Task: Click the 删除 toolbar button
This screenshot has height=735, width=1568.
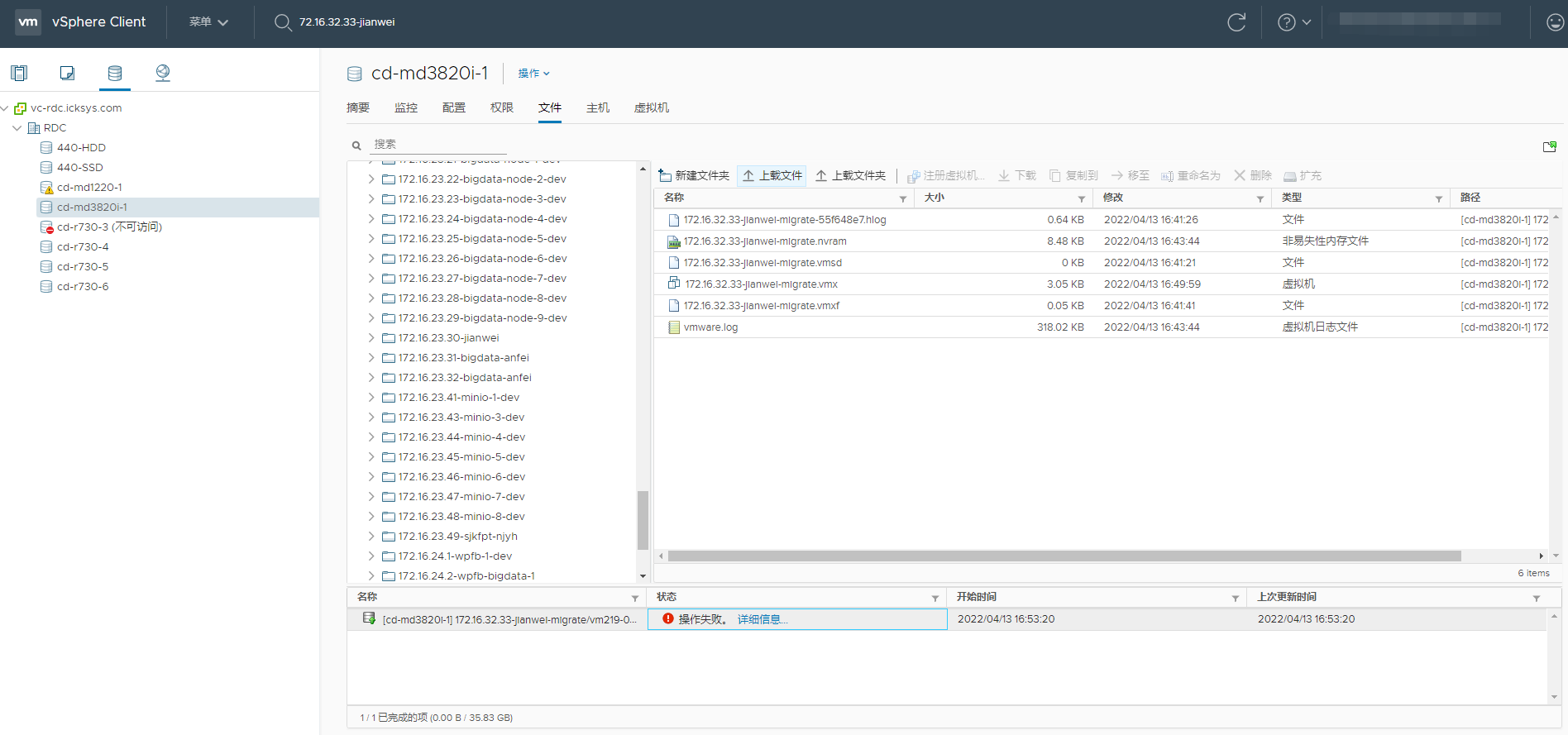Action: pyautogui.click(x=1253, y=175)
